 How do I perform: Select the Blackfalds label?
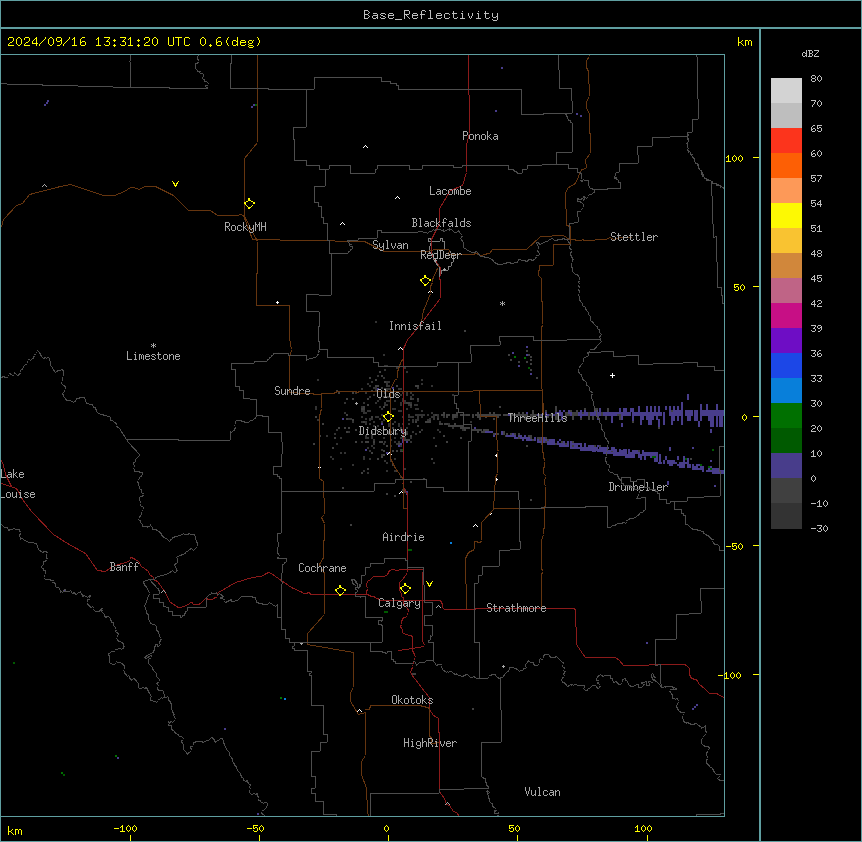pyautogui.click(x=441, y=223)
